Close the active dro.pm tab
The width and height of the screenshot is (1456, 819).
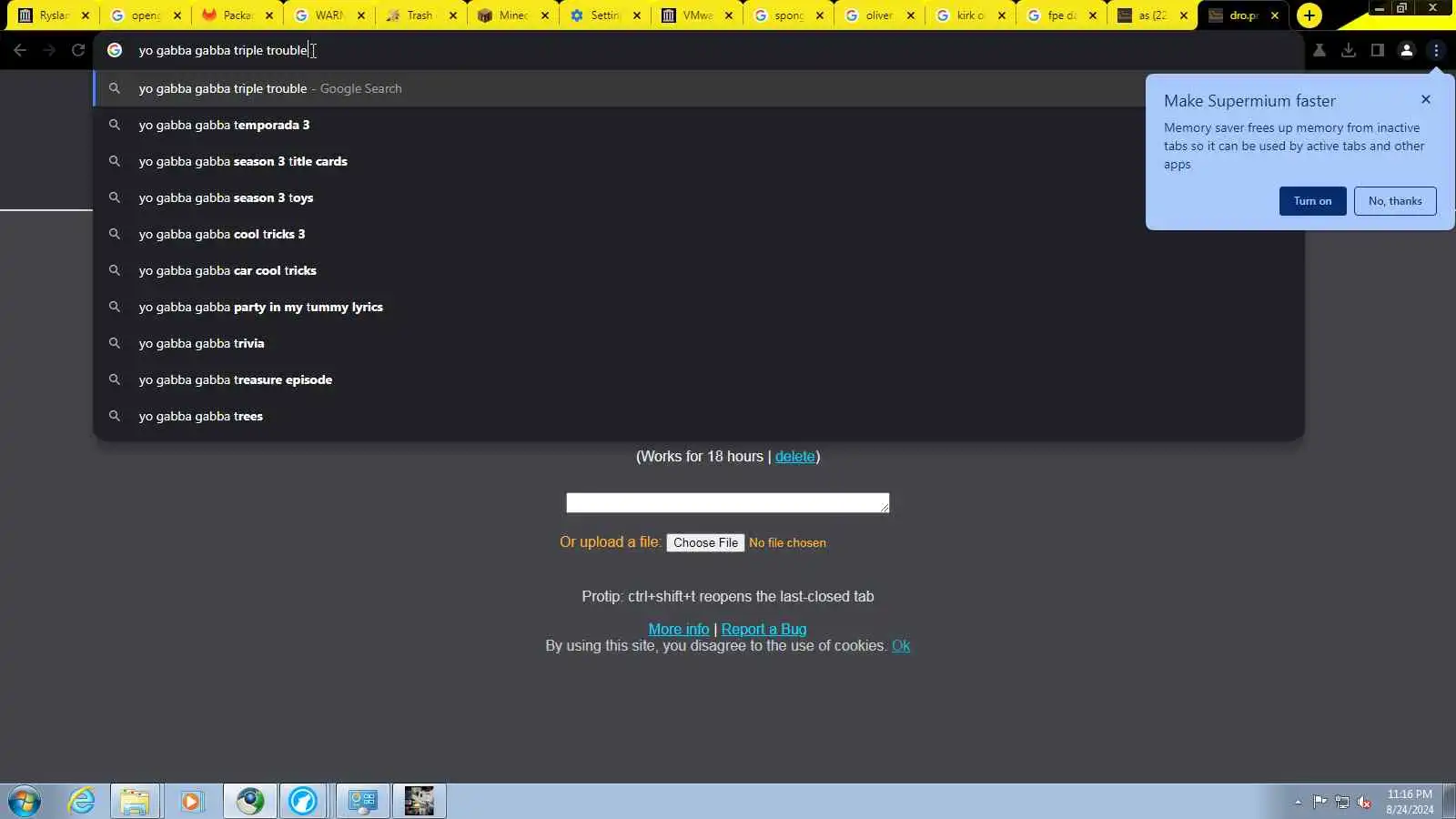pos(1275,15)
